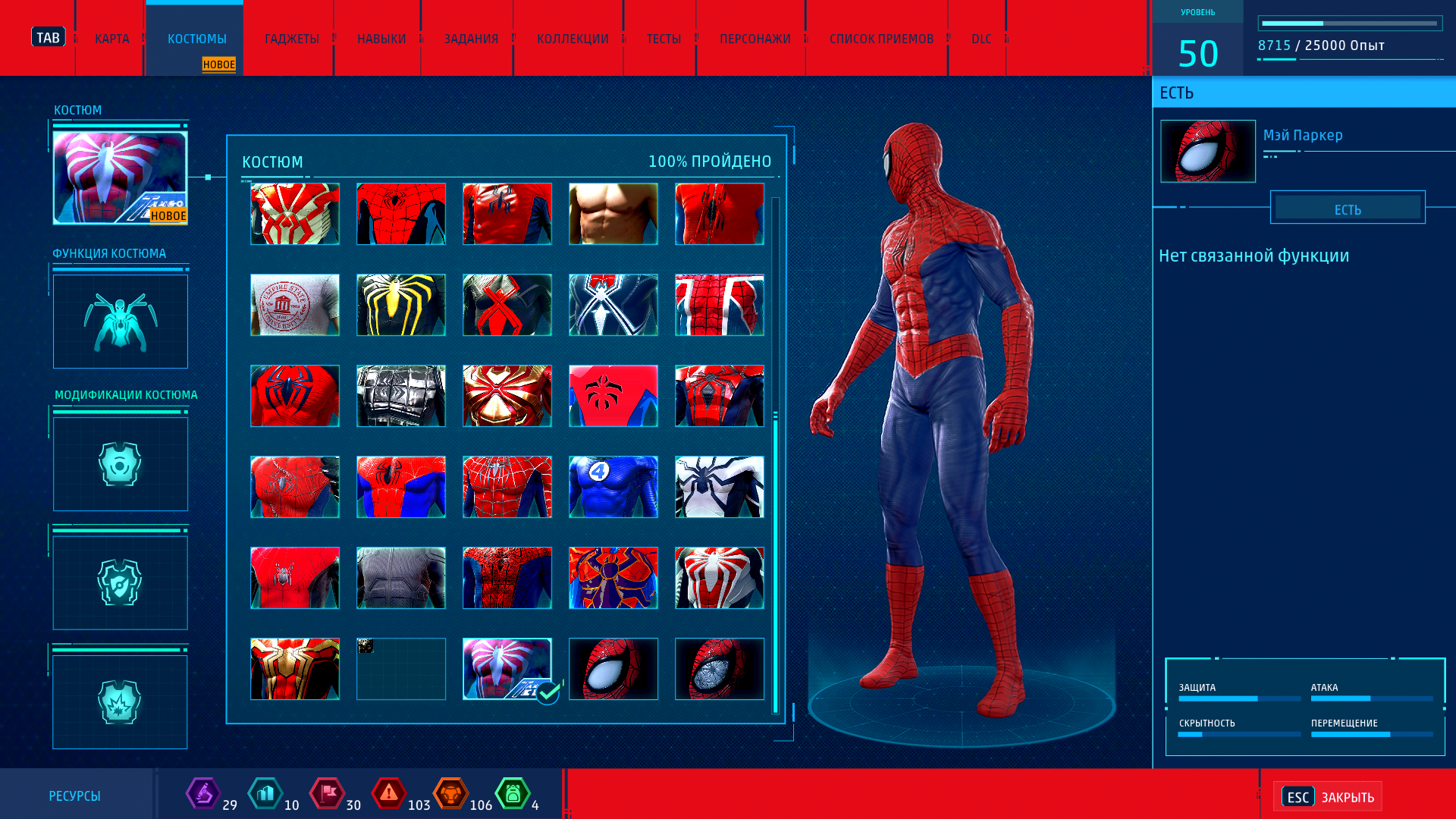1456x819 pixels.
Task: Select the Empire State University shirt suit
Action: point(295,305)
